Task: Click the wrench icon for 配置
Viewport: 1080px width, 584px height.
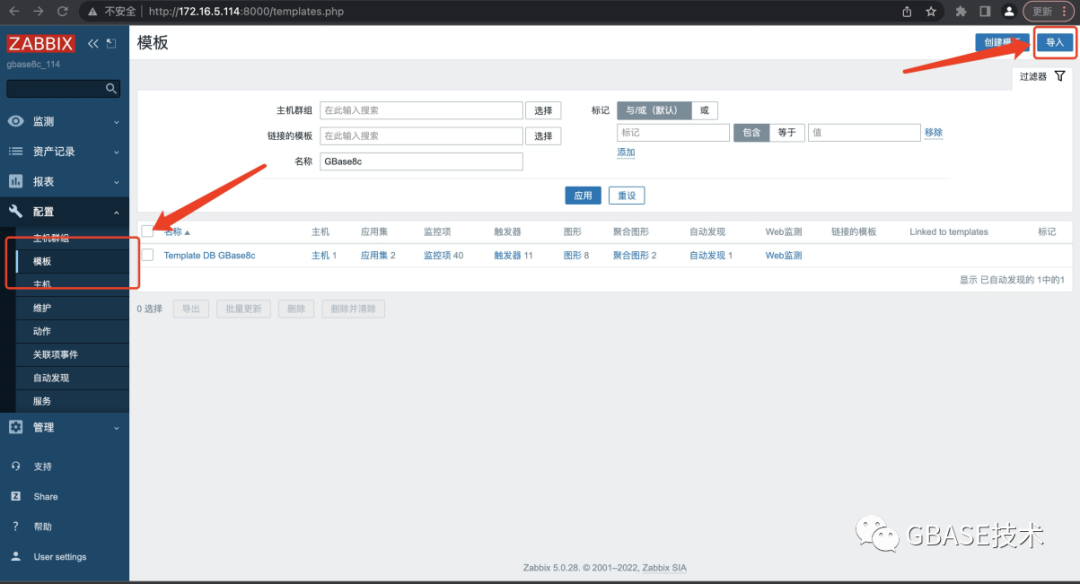Action: [x=16, y=211]
